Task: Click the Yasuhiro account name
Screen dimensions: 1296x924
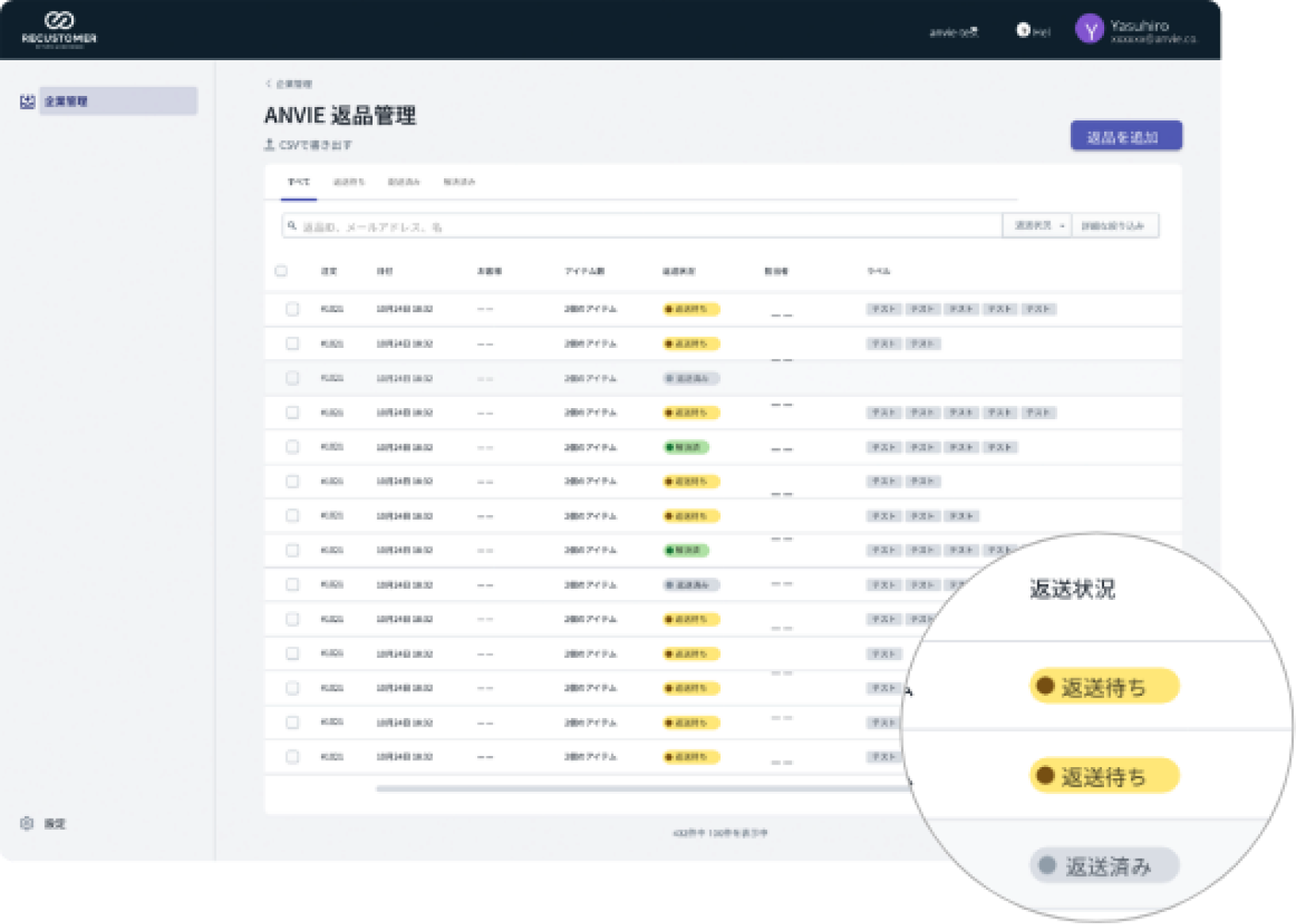Action: (x=1139, y=25)
